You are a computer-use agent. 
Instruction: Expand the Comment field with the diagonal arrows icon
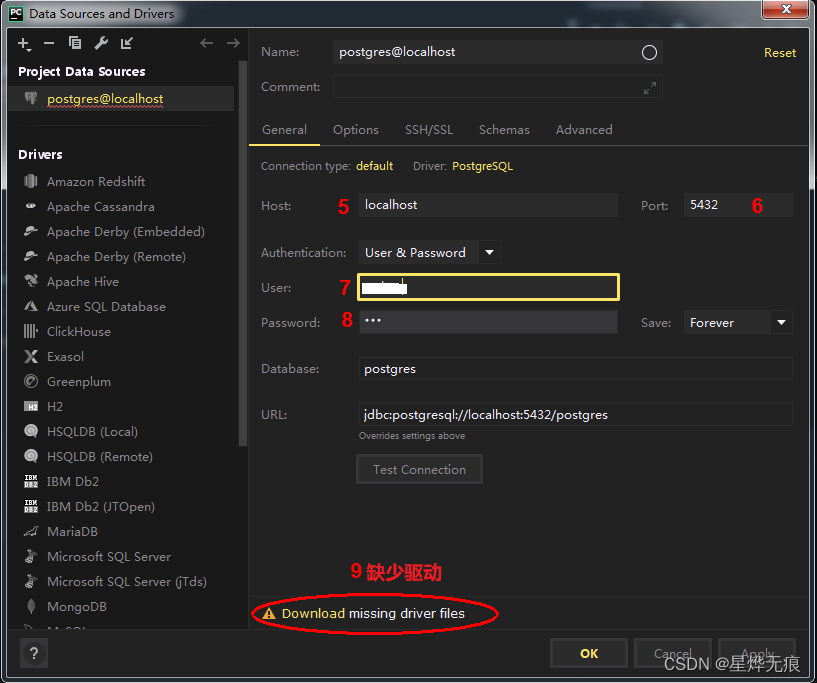click(x=649, y=87)
